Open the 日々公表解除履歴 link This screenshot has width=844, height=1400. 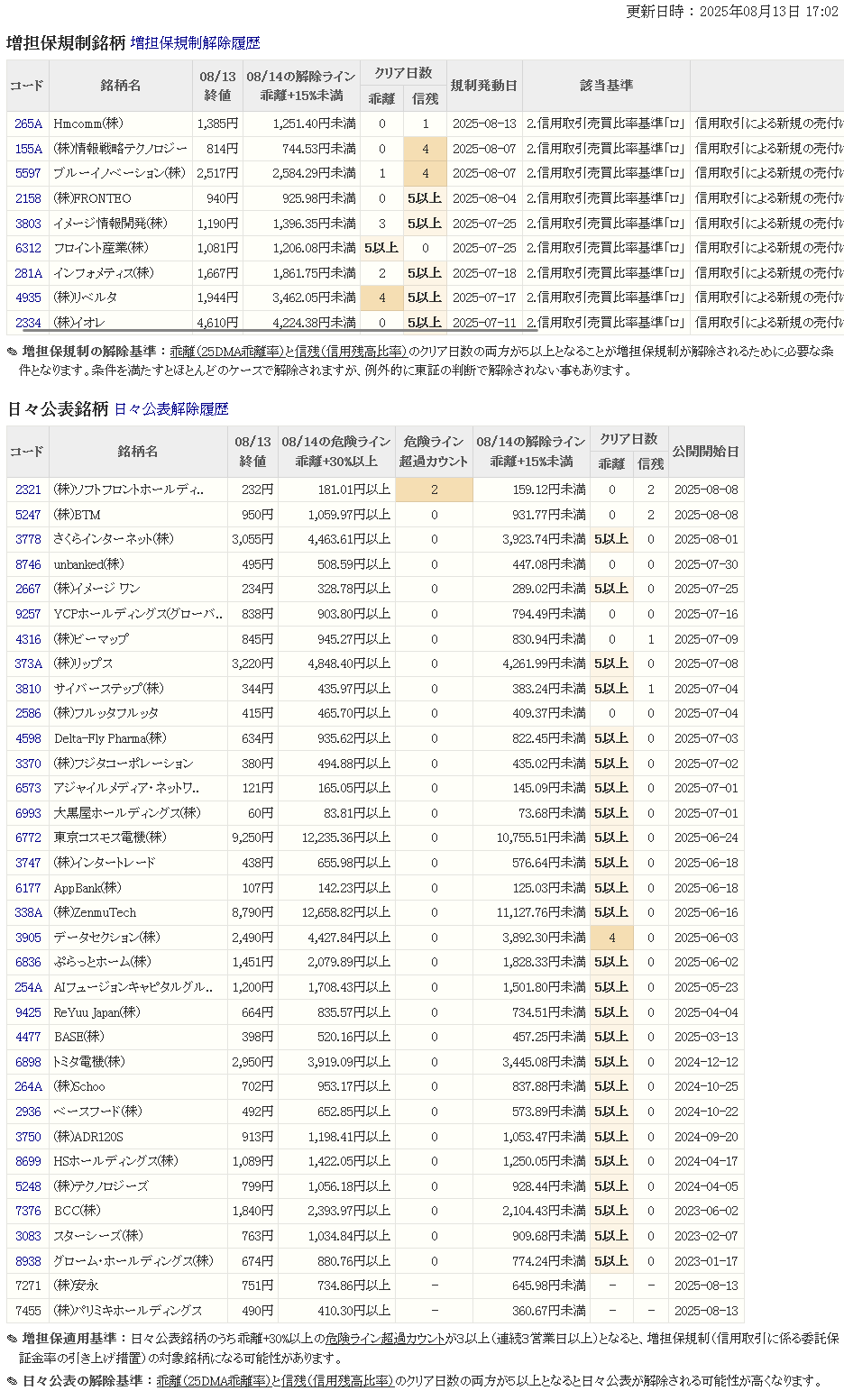(171, 409)
